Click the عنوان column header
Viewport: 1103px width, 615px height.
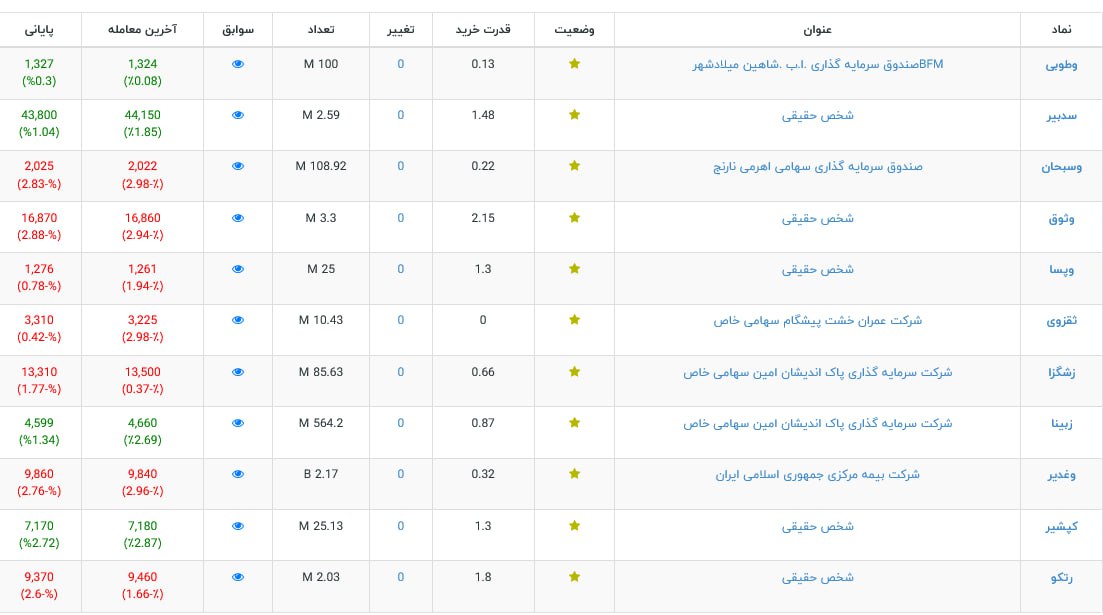tap(817, 29)
